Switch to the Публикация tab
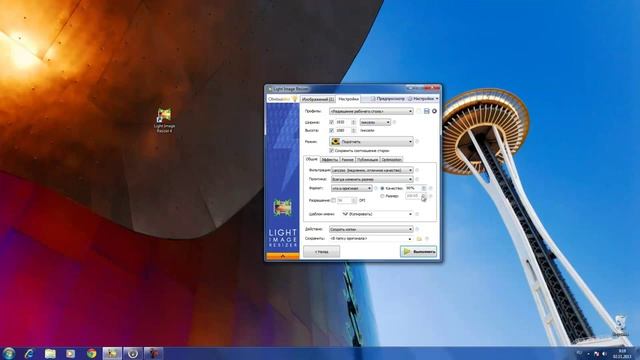Screen dimensions: 640x360 368,160
